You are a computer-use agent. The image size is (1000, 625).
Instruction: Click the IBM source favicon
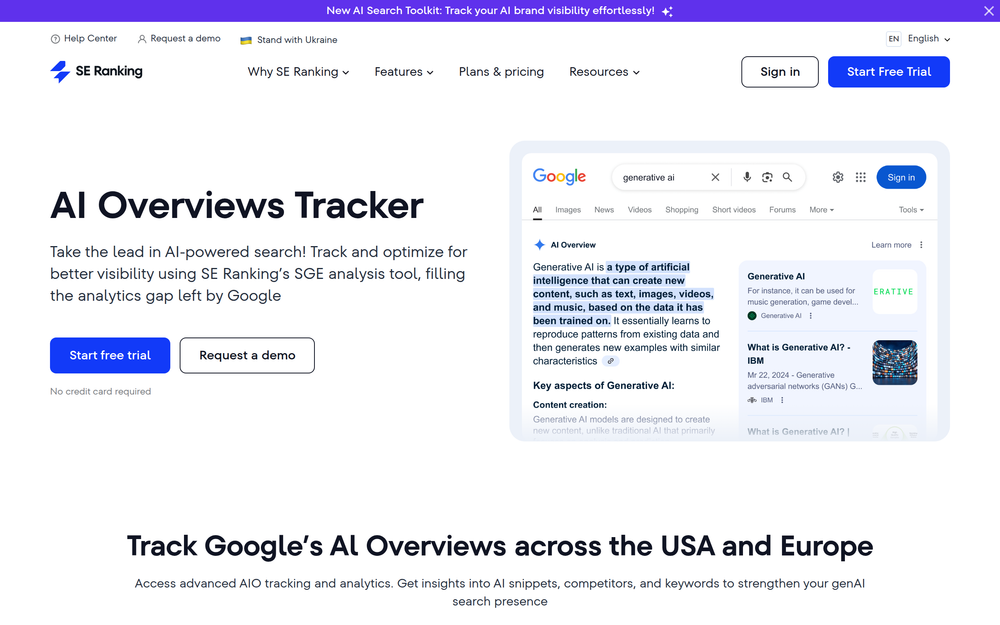coord(752,401)
